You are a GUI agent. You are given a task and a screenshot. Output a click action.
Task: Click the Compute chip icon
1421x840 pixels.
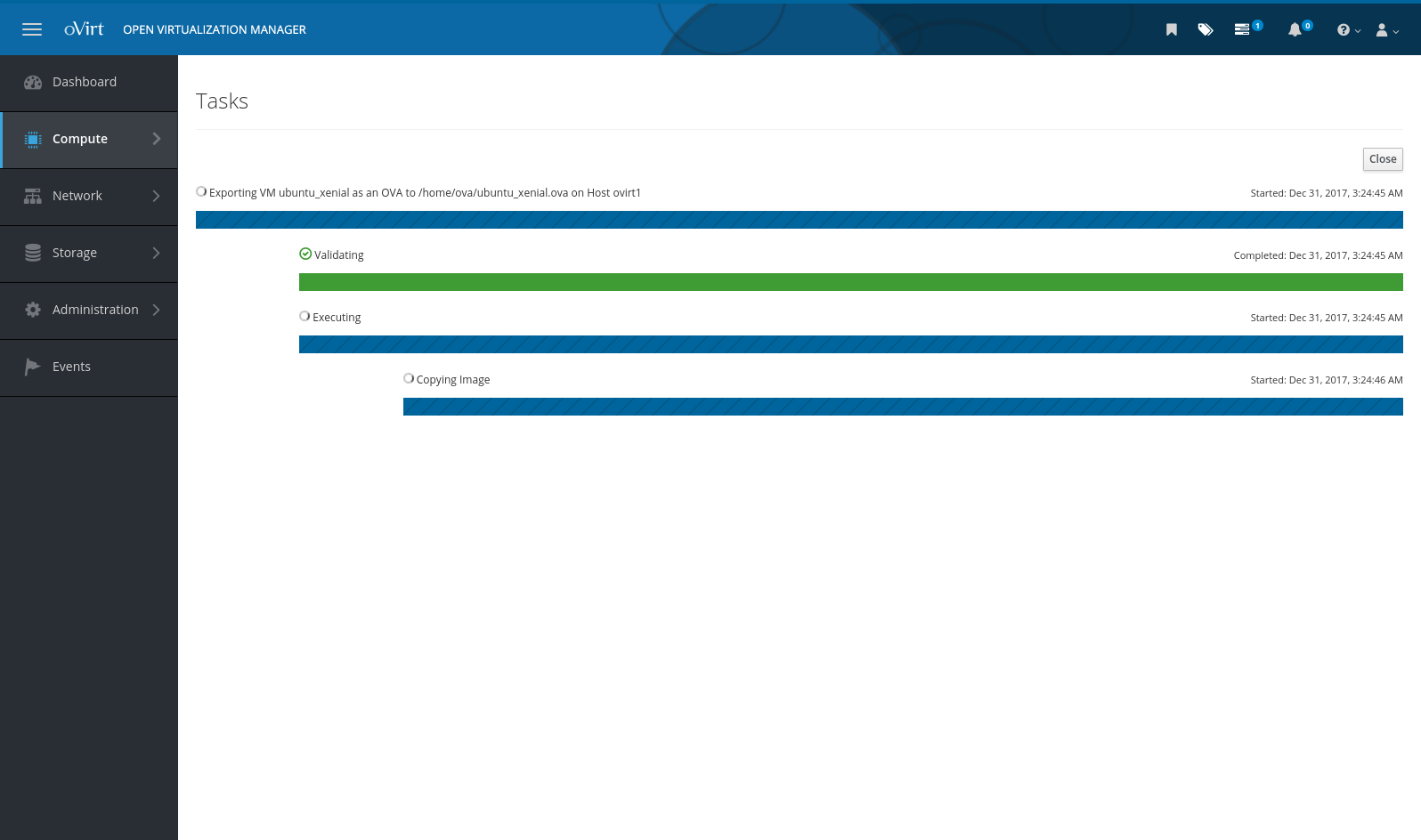point(33,139)
